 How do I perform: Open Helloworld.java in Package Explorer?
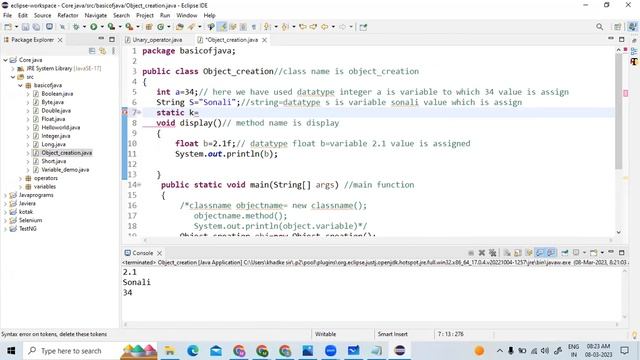60,128
